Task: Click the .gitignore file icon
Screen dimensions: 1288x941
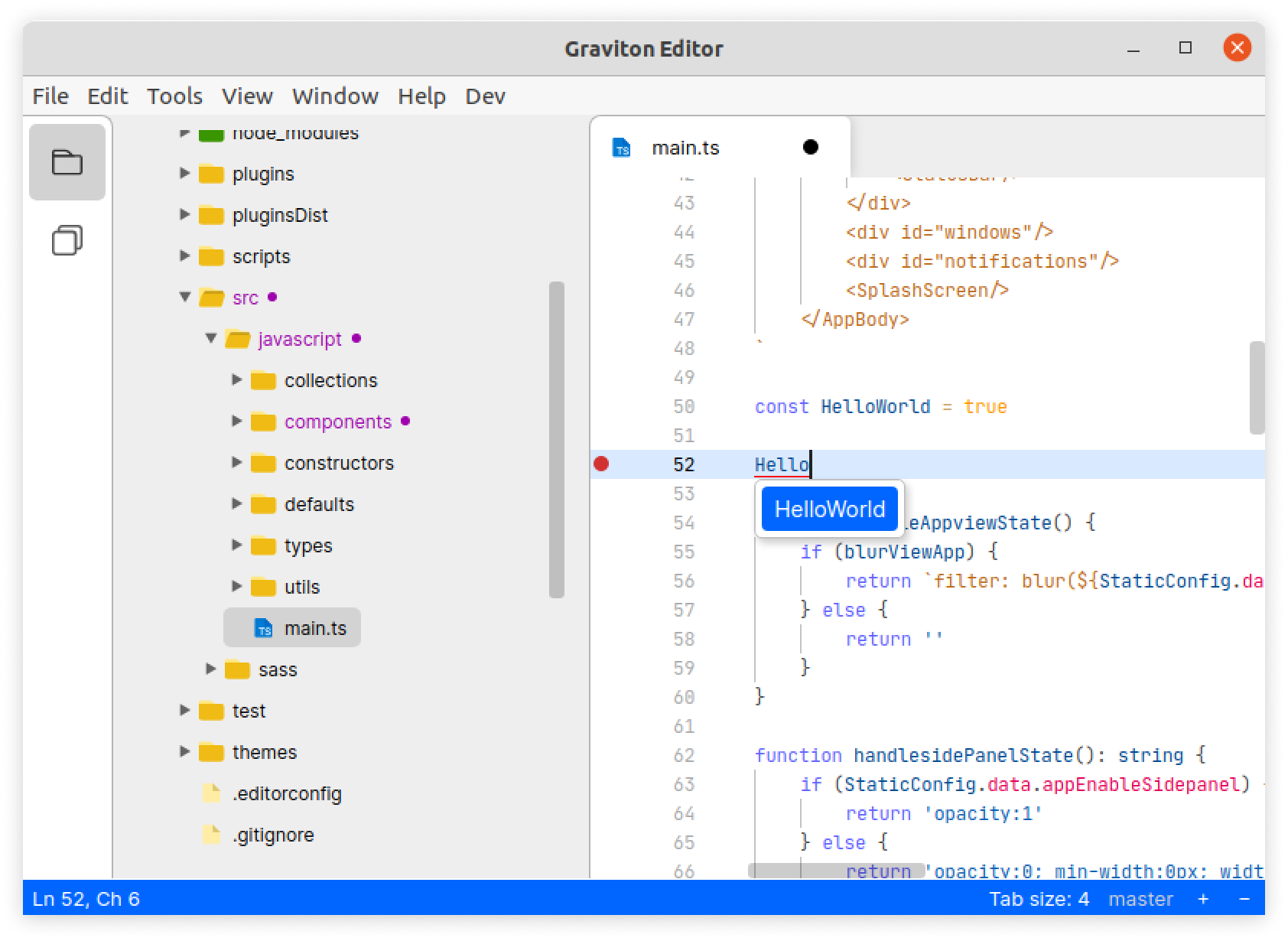Action: [211, 835]
